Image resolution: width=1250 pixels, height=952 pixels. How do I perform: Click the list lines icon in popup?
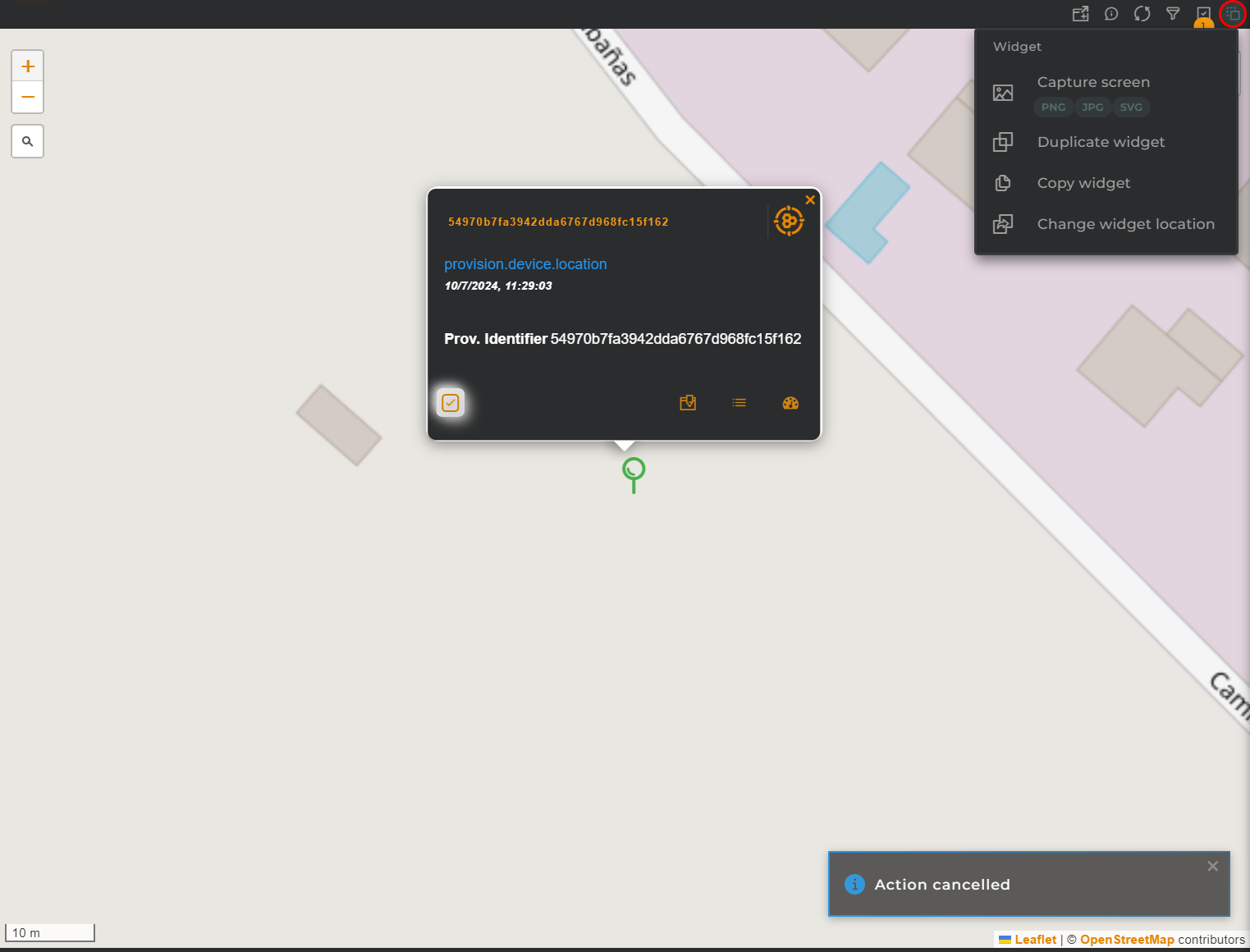point(739,403)
